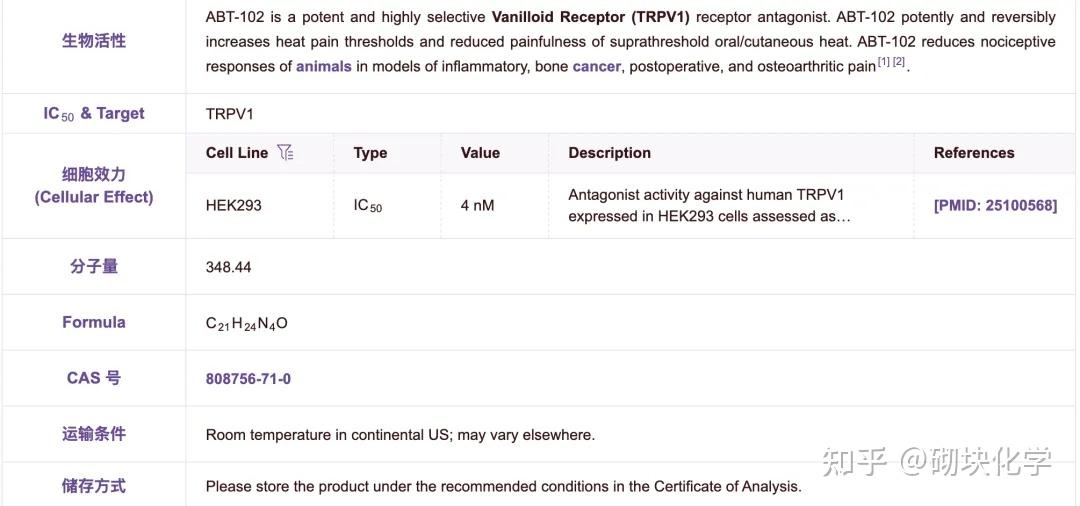
Task: Click the Value column header
Action: coord(480,153)
